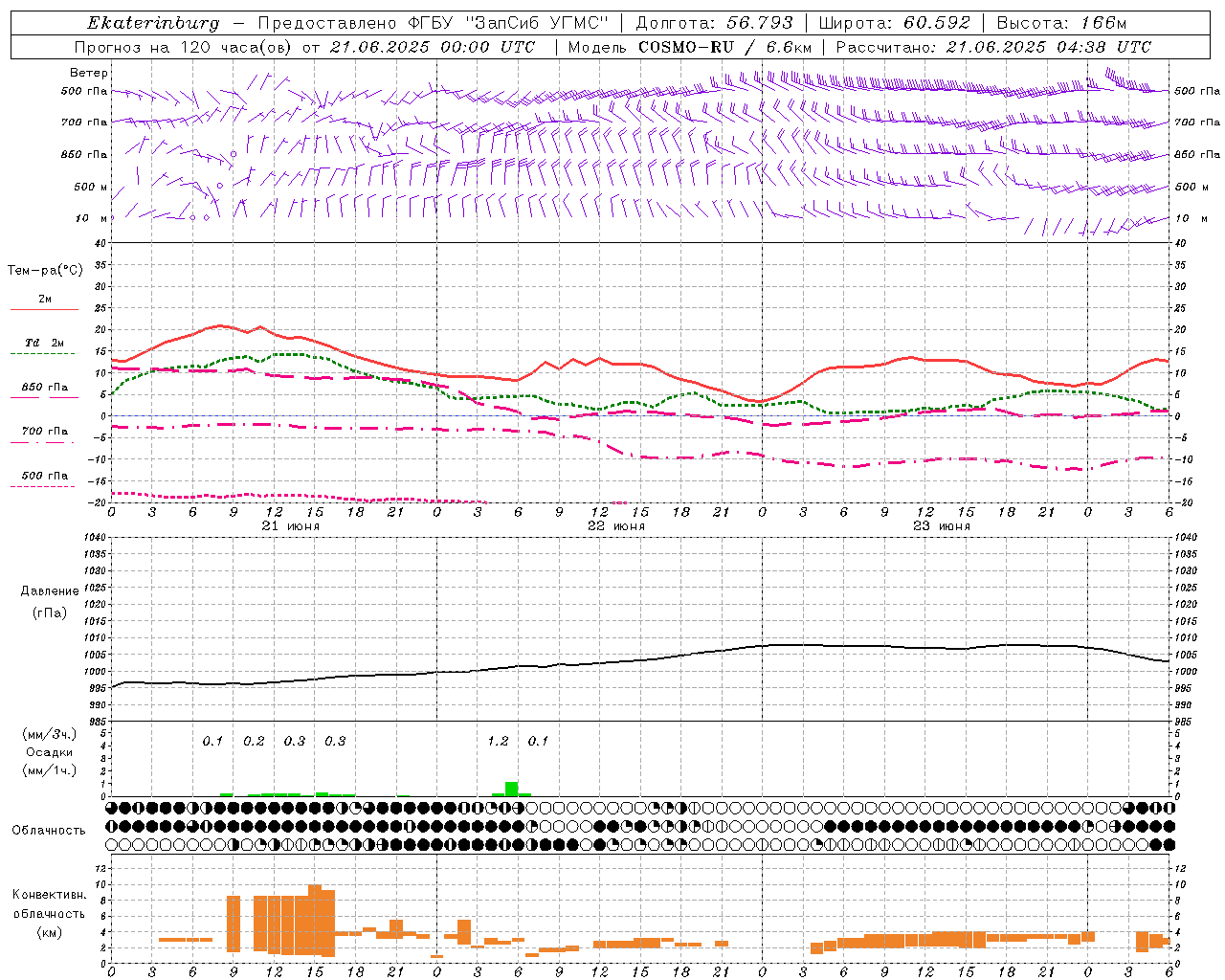Click the '500 м' wind level label on left
Screen dimensions: 1225x980
91,187
